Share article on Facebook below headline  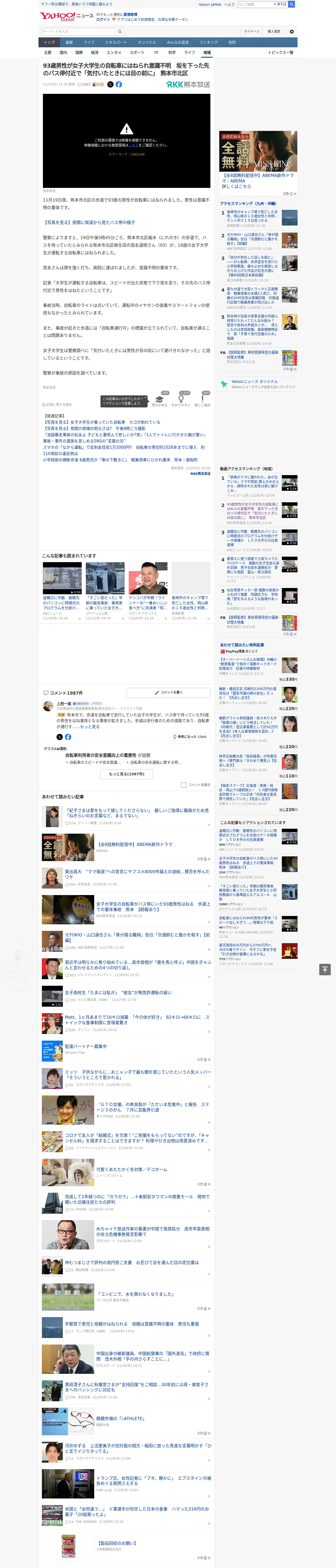click(x=119, y=85)
